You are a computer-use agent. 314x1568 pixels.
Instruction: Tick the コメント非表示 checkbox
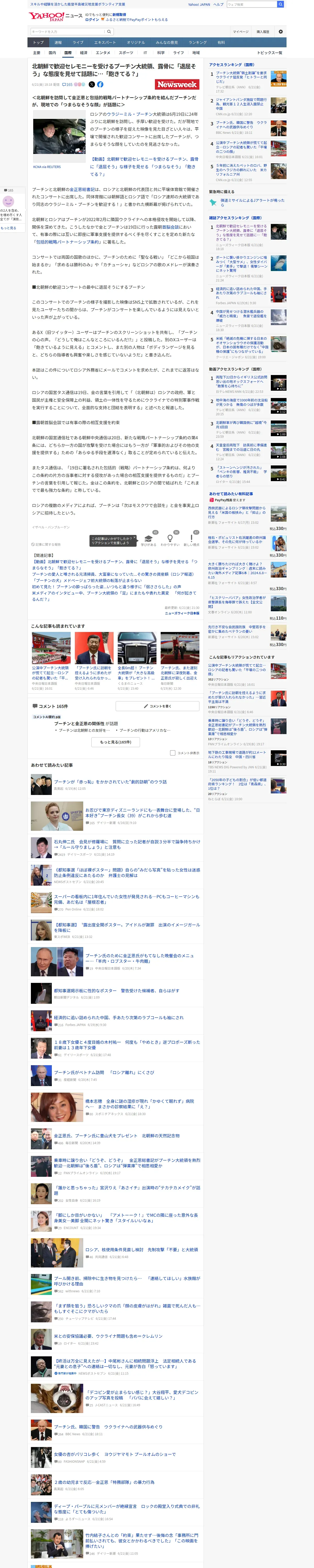[172, 753]
